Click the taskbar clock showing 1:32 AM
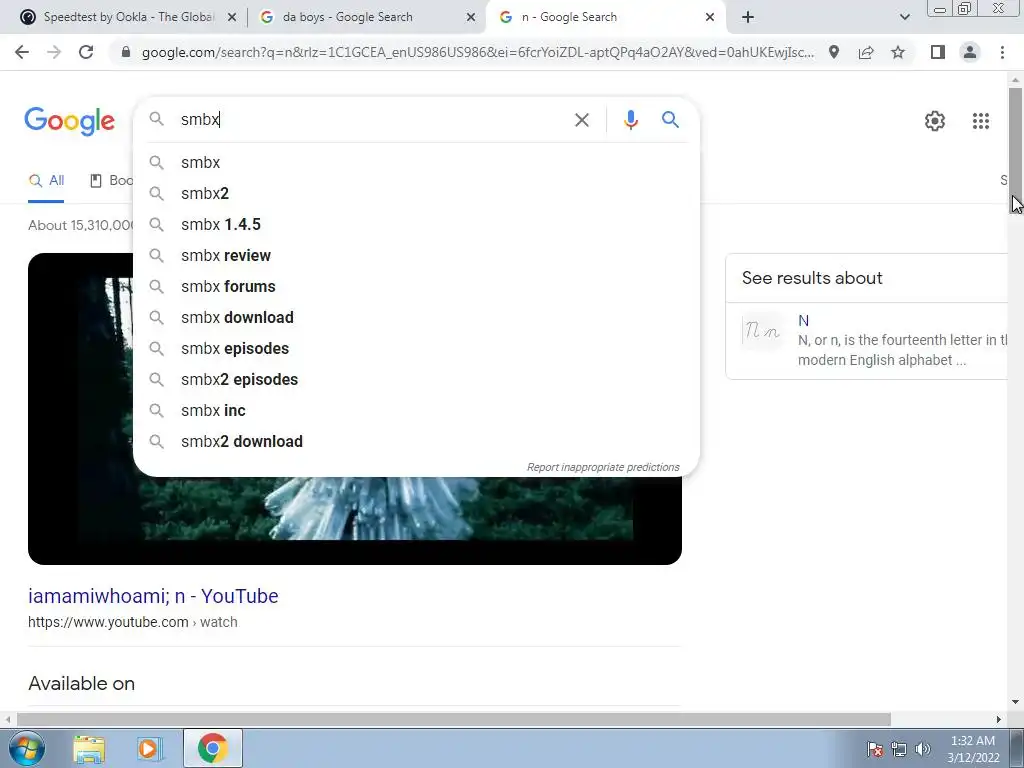Viewport: 1024px width, 768px height. click(973, 749)
